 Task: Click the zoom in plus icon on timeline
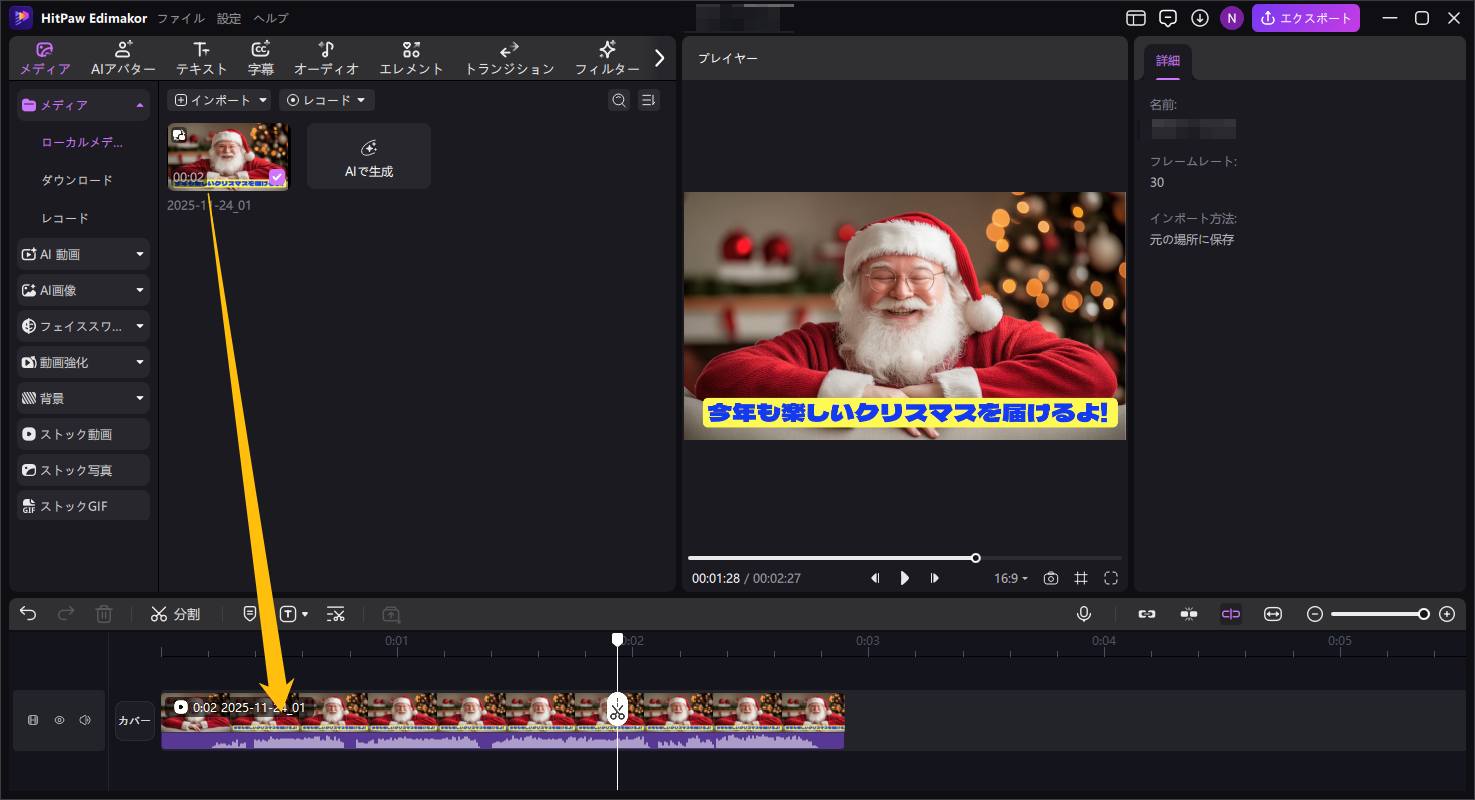1446,614
